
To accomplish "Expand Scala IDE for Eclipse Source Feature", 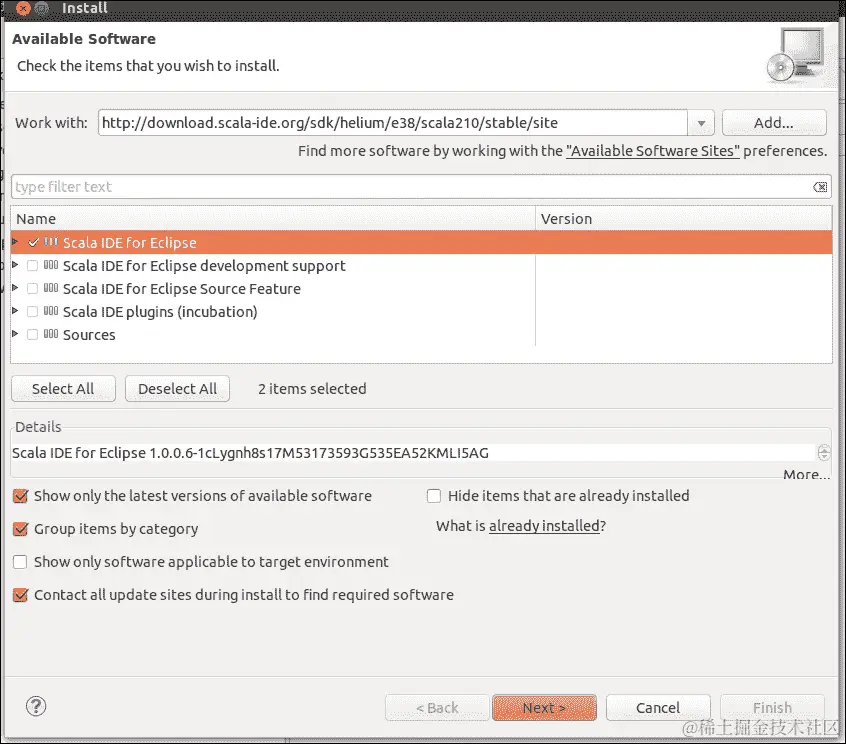I will coord(15,288).
